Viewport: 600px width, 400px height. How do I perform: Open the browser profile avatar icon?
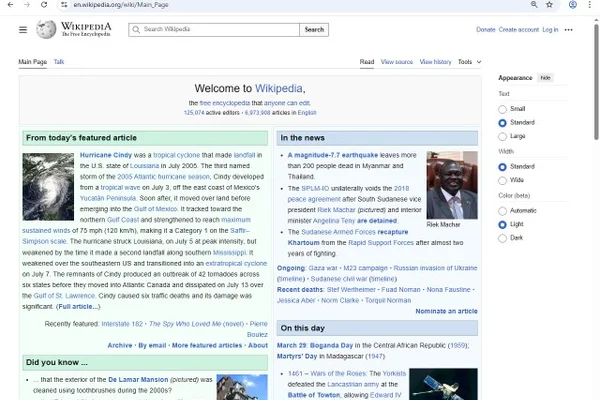[573, 5]
